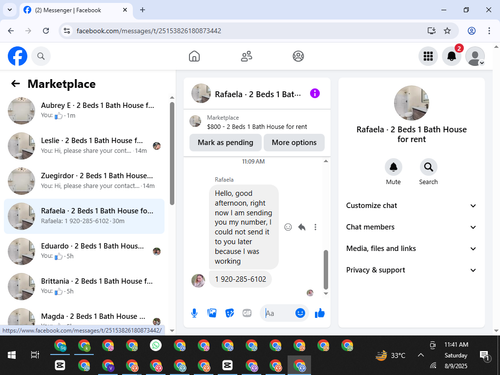The height and width of the screenshot is (375, 500).
Task: Open new browser tab
Action: click(x=142, y=10)
